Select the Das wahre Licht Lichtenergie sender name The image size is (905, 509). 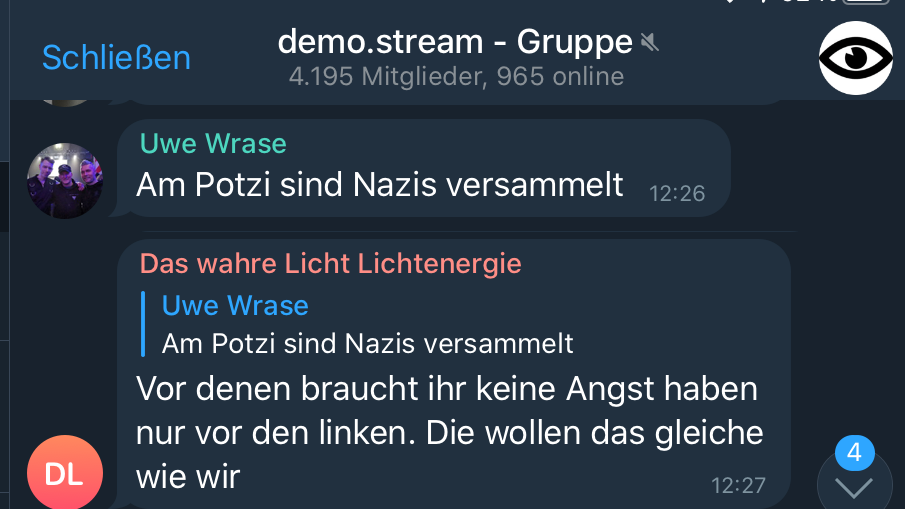pyautogui.click(x=330, y=264)
